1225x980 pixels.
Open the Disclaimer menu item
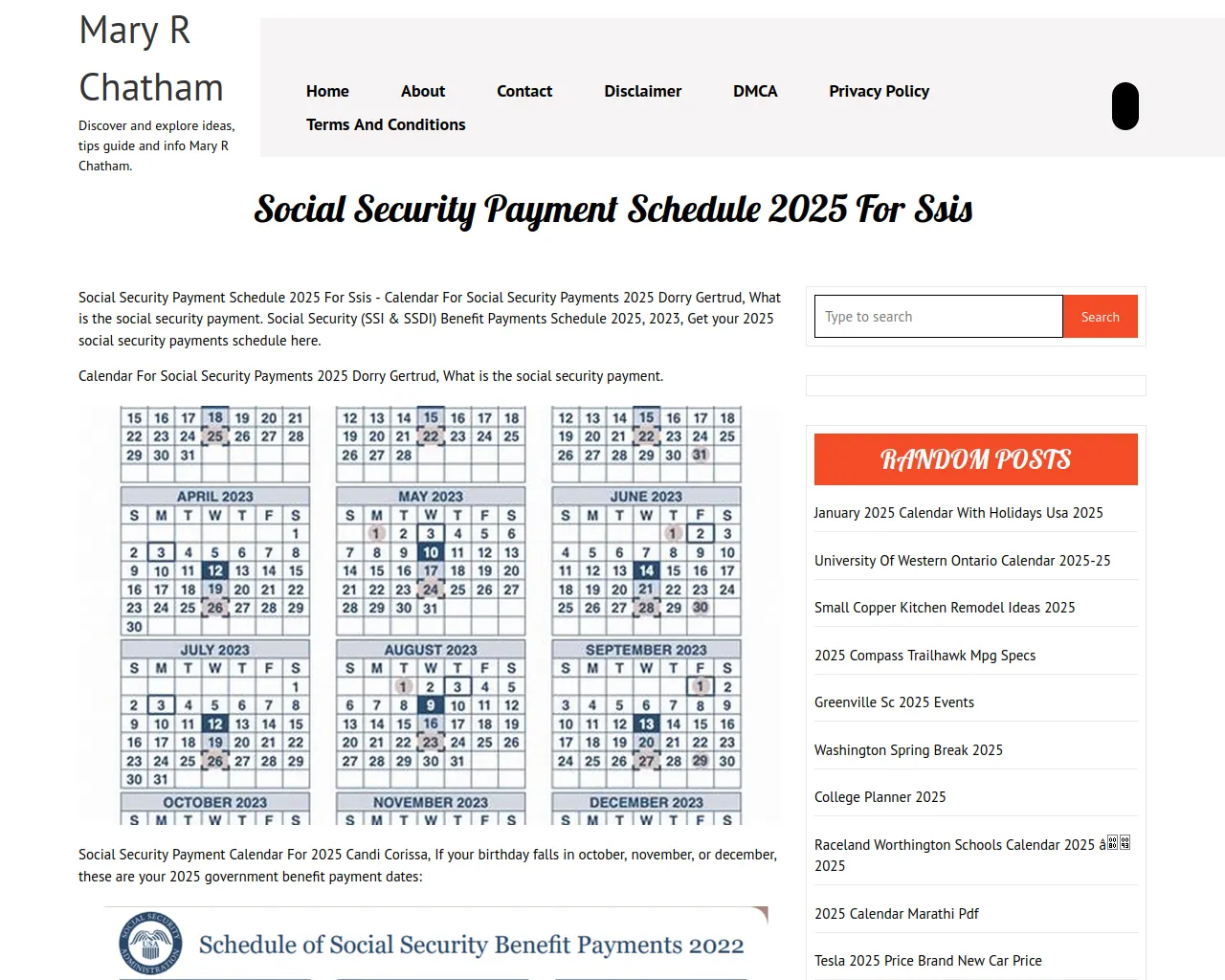point(643,91)
